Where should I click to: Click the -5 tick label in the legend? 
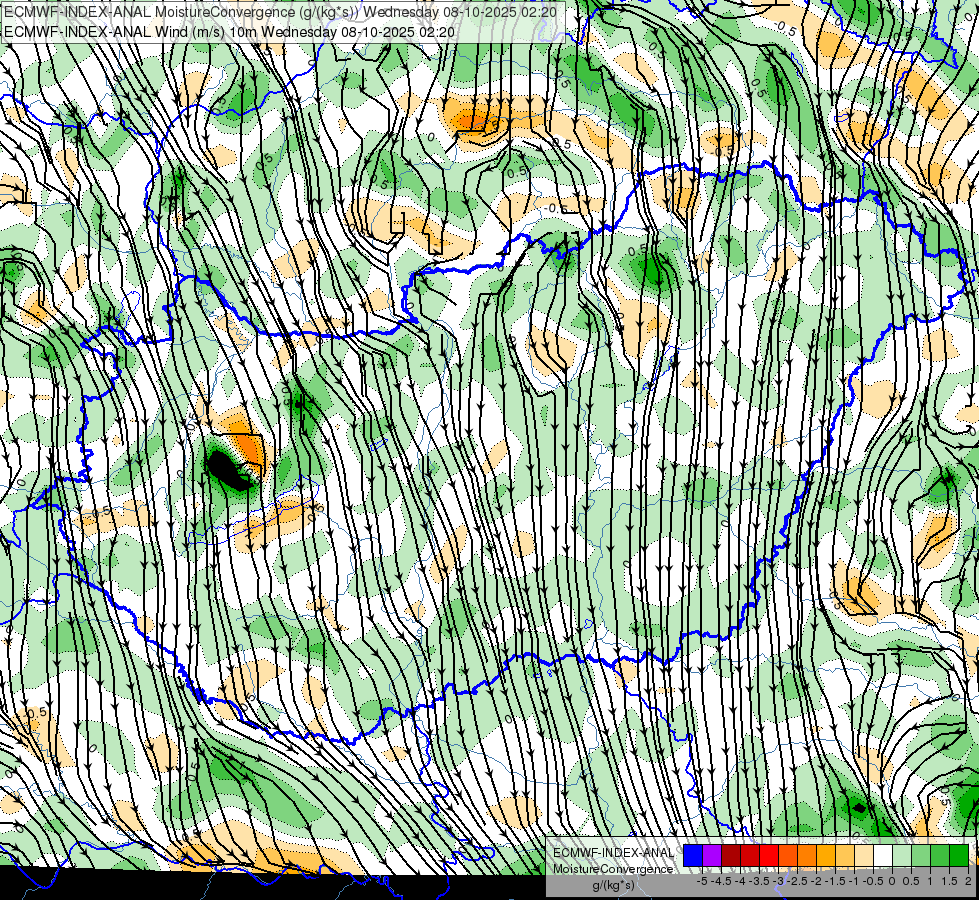click(x=702, y=881)
